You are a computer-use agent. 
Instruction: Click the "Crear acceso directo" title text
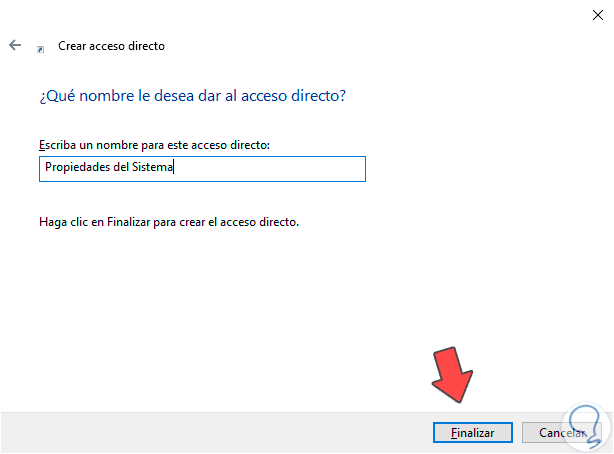pos(111,46)
